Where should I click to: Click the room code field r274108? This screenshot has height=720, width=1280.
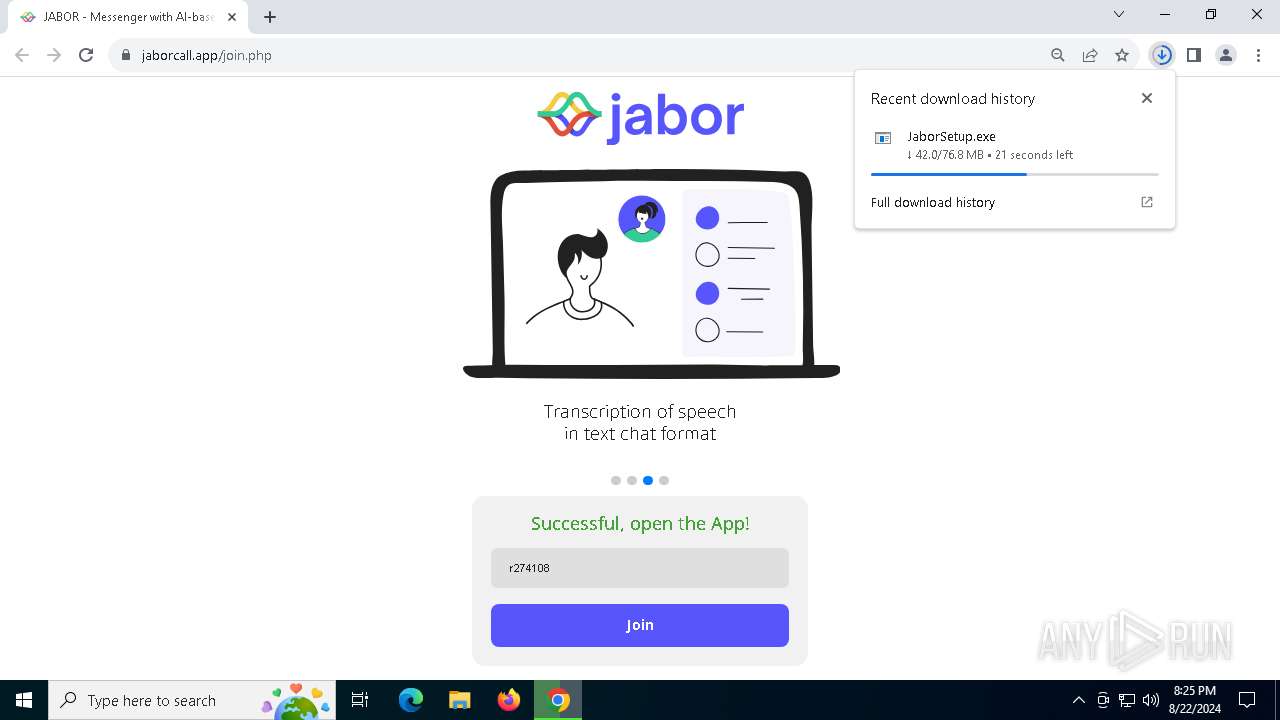(x=640, y=568)
